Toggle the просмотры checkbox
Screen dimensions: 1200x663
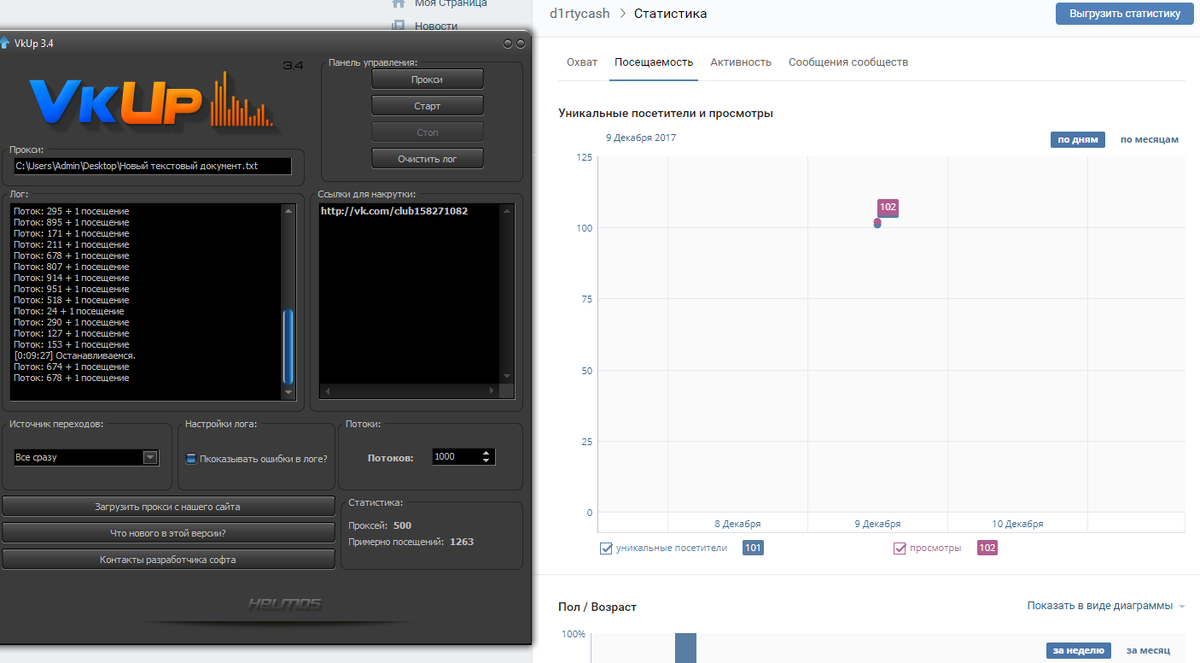[x=900, y=548]
